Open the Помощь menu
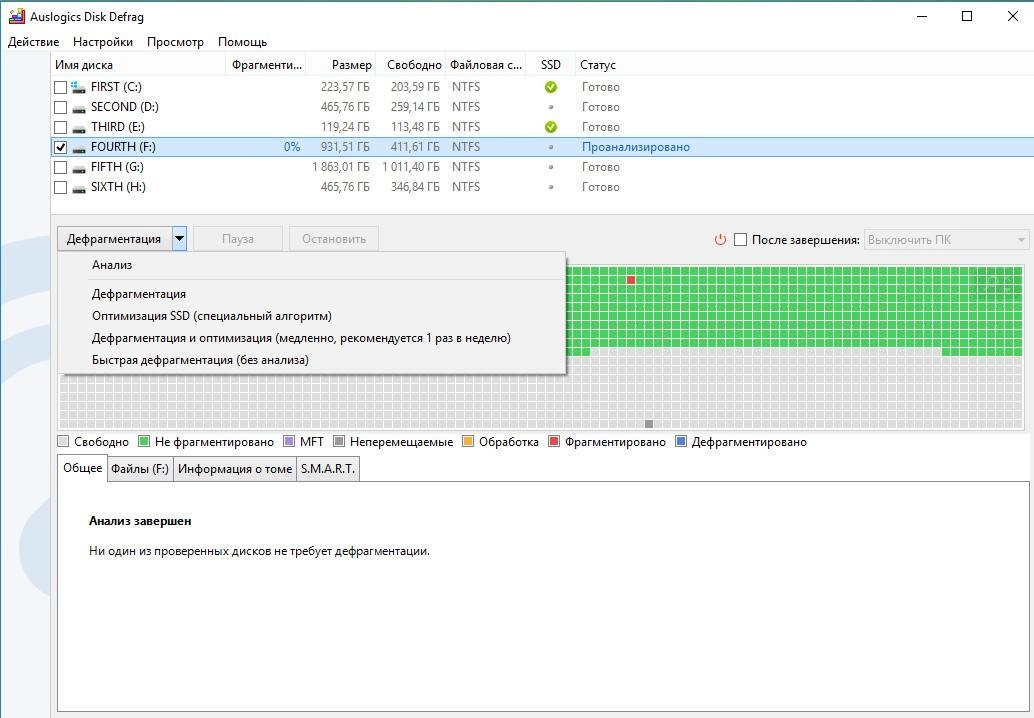 pyautogui.click(x=243, y=42)
